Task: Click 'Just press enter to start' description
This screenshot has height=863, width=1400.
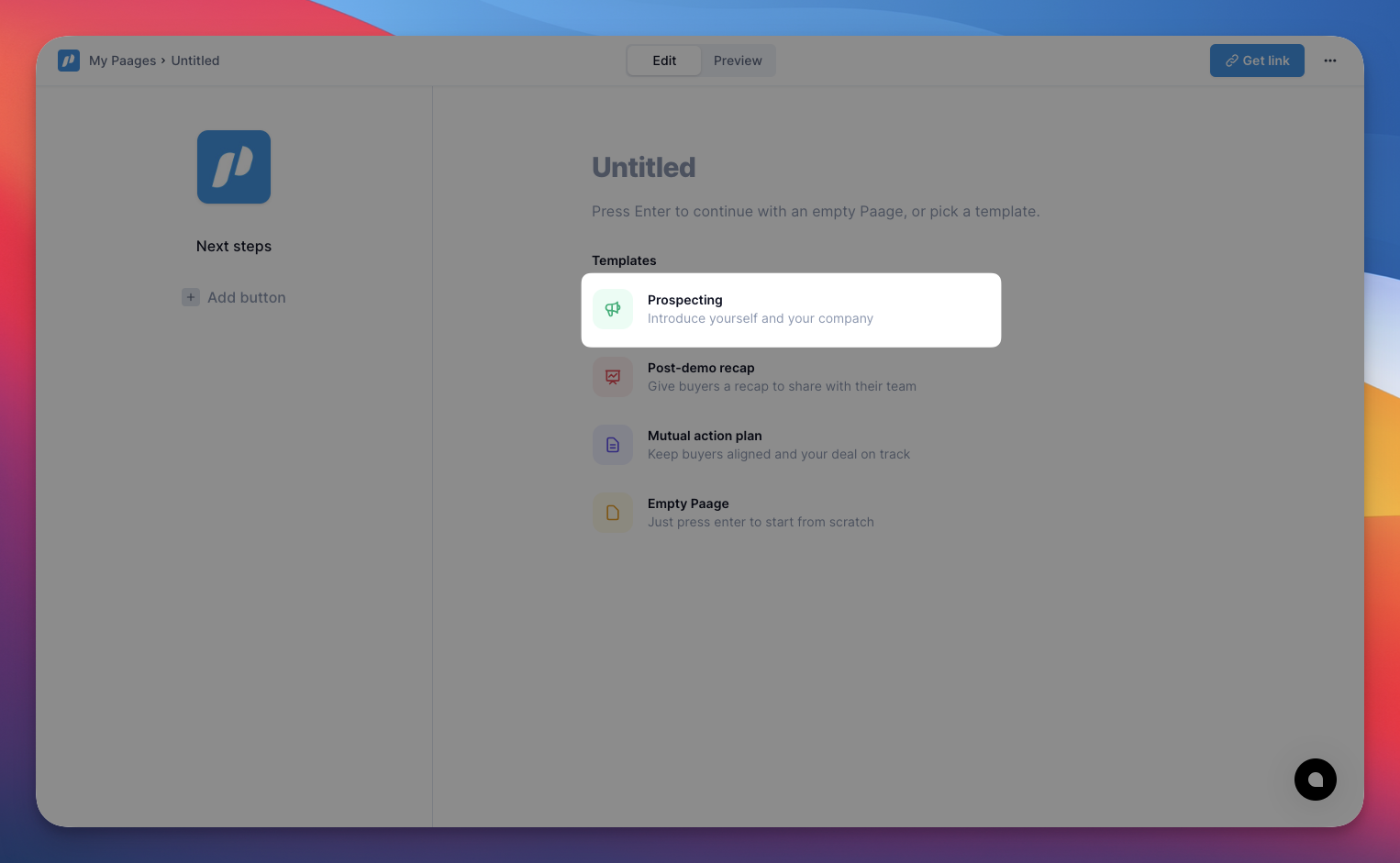Action: (761, 522)
